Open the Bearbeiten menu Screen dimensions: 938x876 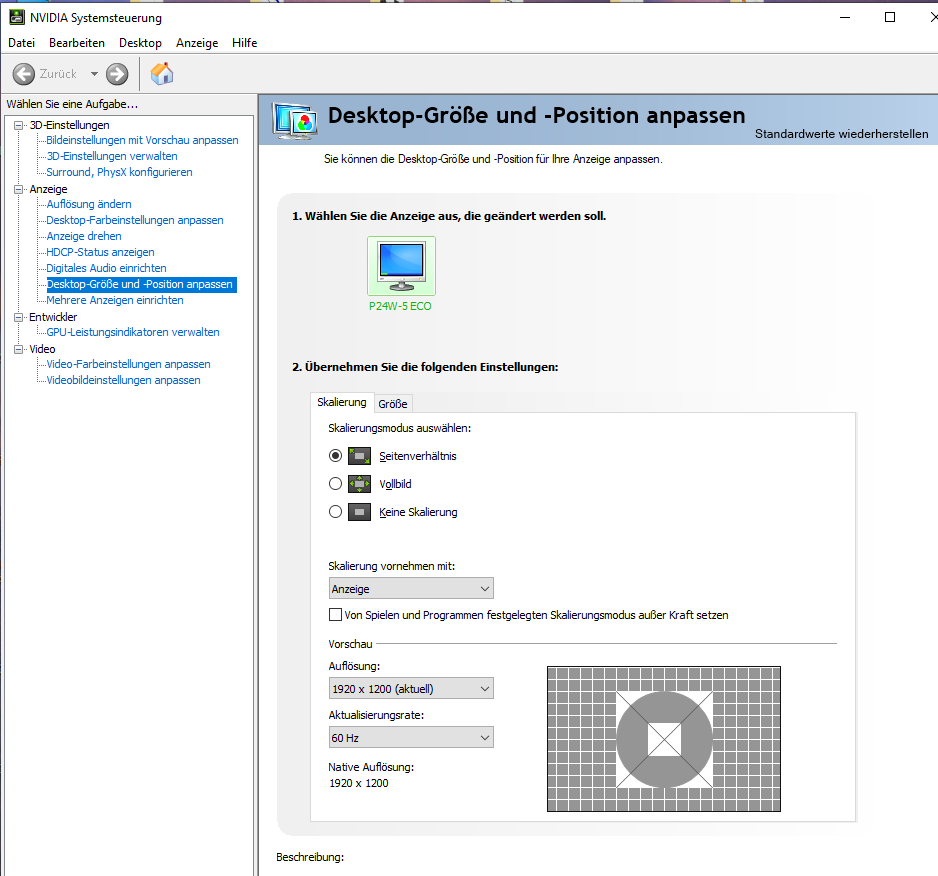[77, 43]
